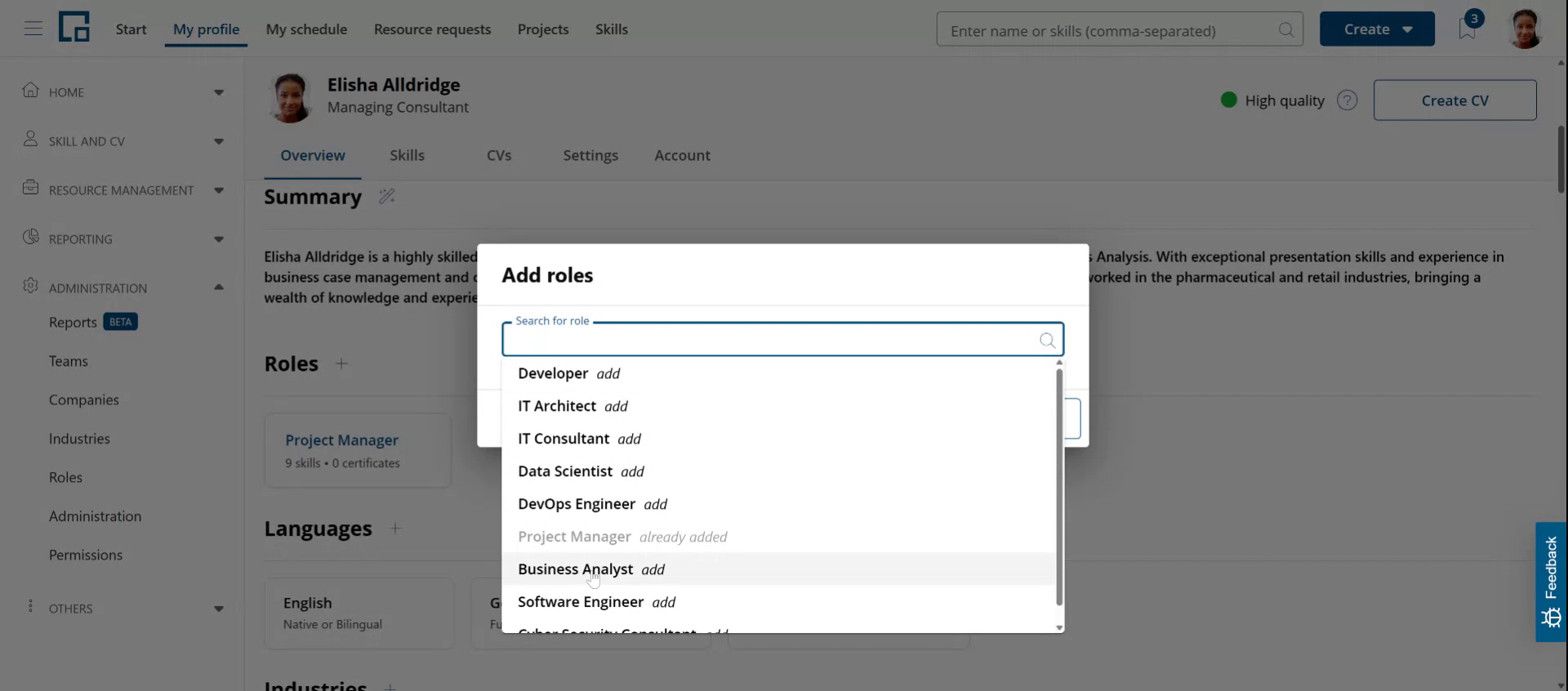Expand the OTHERS section arrow
Viewport: 1568px width, 691px height.
(219, 609)
